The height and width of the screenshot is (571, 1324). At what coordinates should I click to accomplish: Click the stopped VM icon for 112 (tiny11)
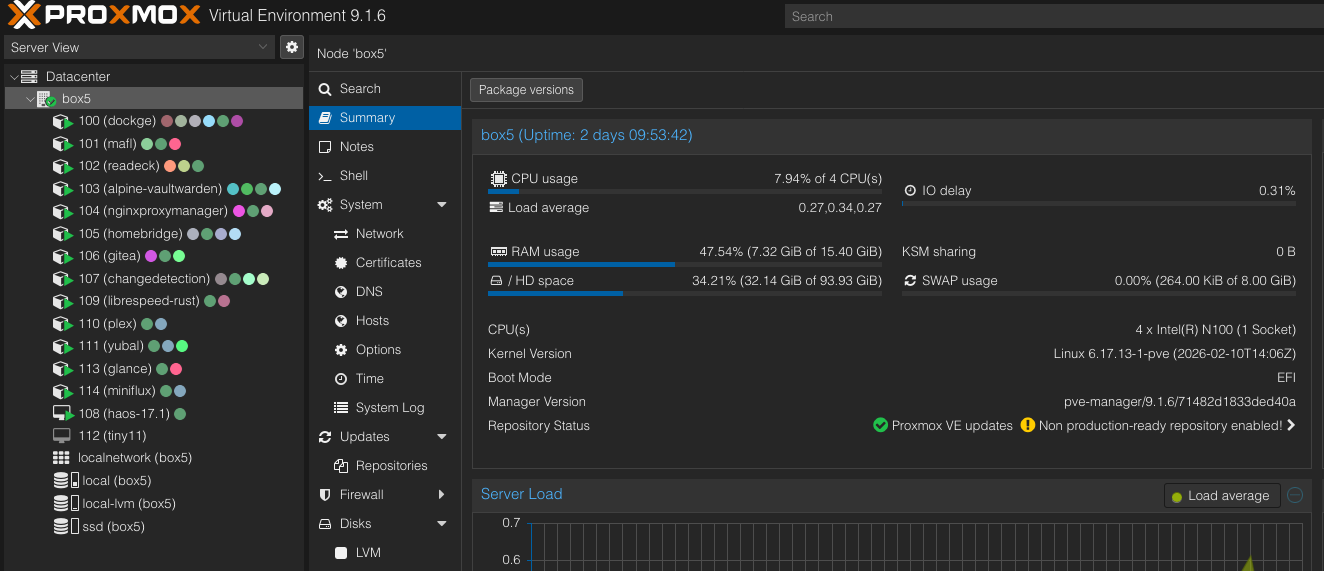pos(62,436)
